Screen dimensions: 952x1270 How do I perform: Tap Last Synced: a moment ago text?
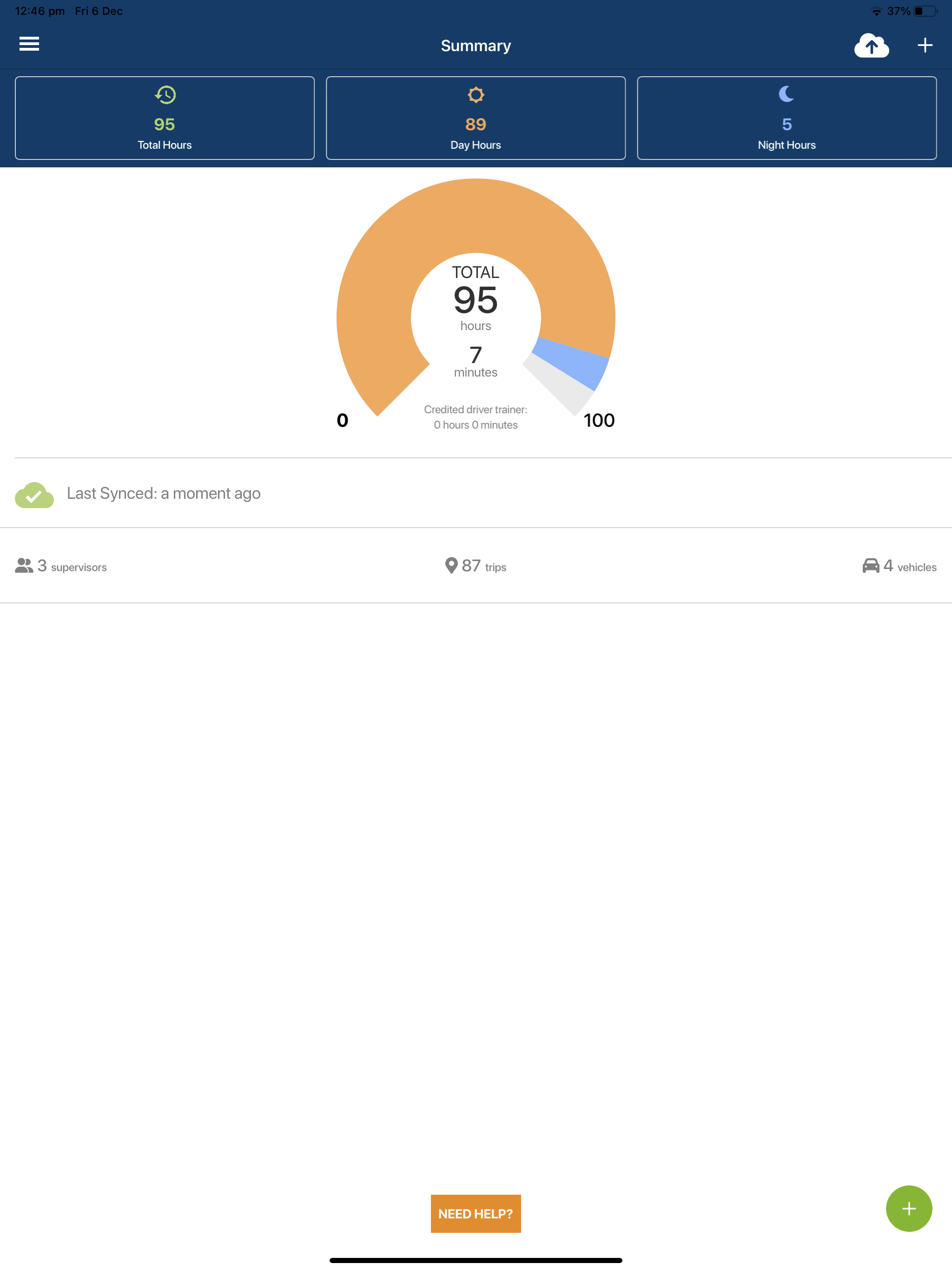(x=164, y=493)
